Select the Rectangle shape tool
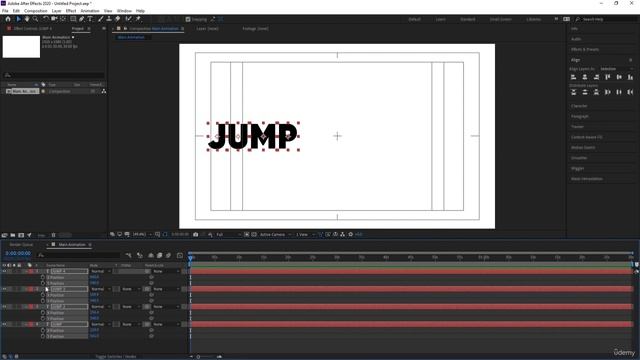Image resolution: width=640 pixels, height=360 pixels. (73, 19)
